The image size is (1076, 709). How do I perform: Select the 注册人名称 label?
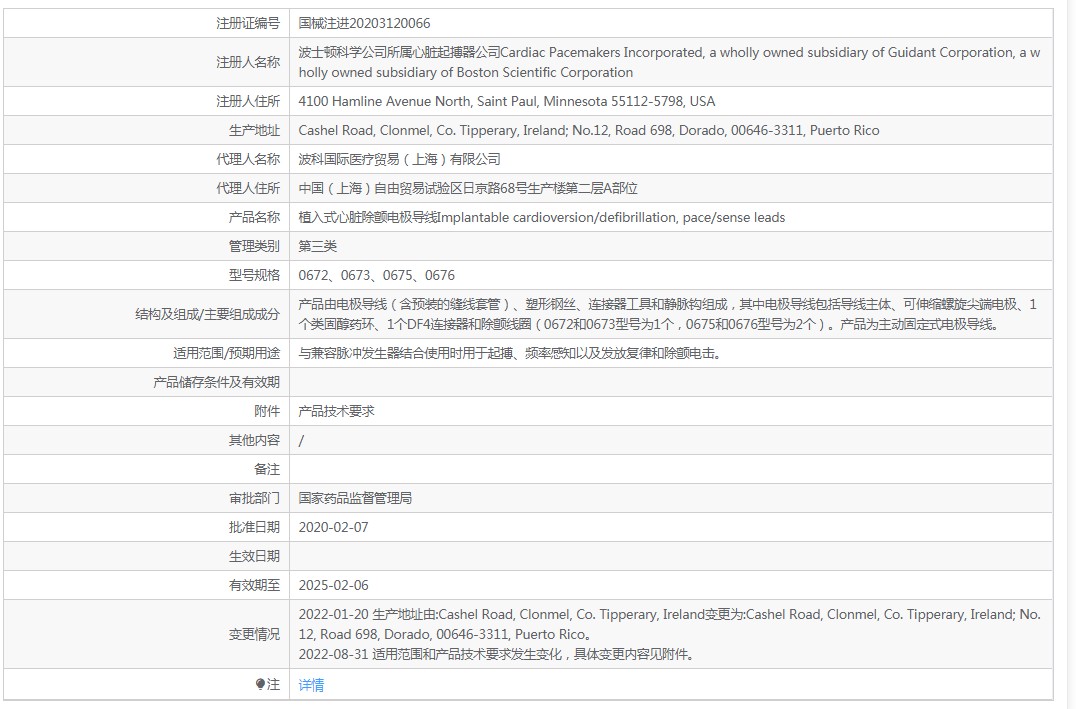click(248, 62)
